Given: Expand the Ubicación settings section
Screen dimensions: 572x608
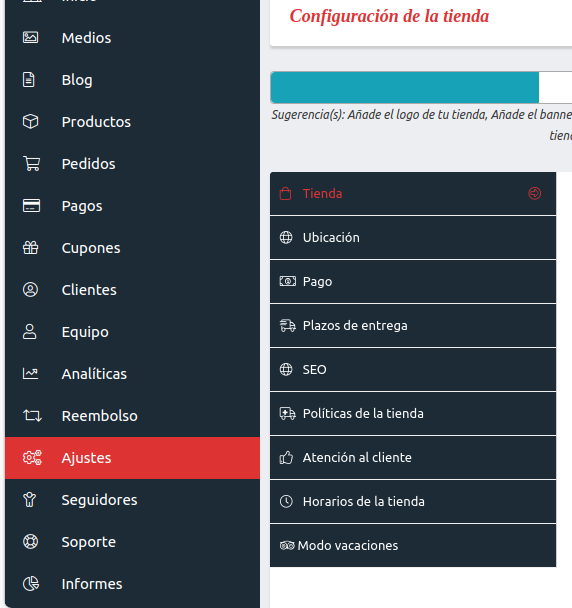Looking at the screenshot, I should (x=413, y=237).
